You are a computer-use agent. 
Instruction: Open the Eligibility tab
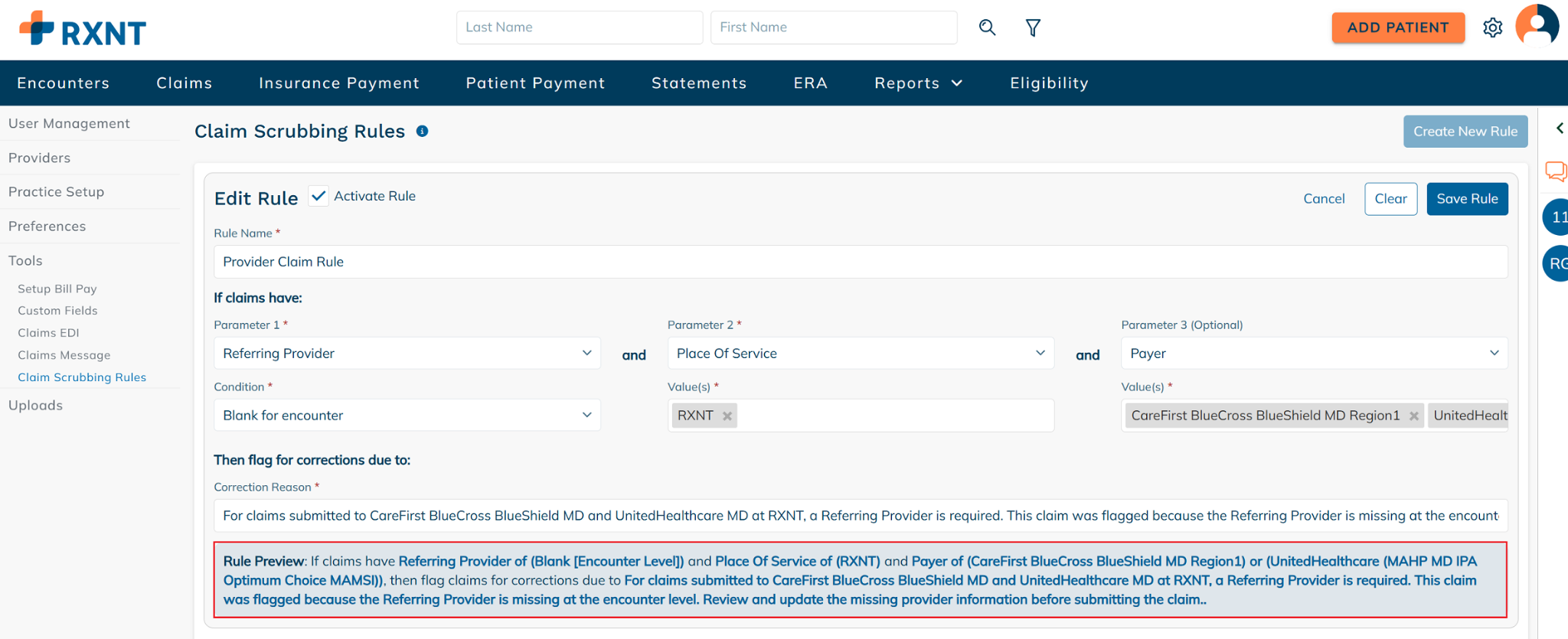pyautogui.click(x=1049, y=83)
